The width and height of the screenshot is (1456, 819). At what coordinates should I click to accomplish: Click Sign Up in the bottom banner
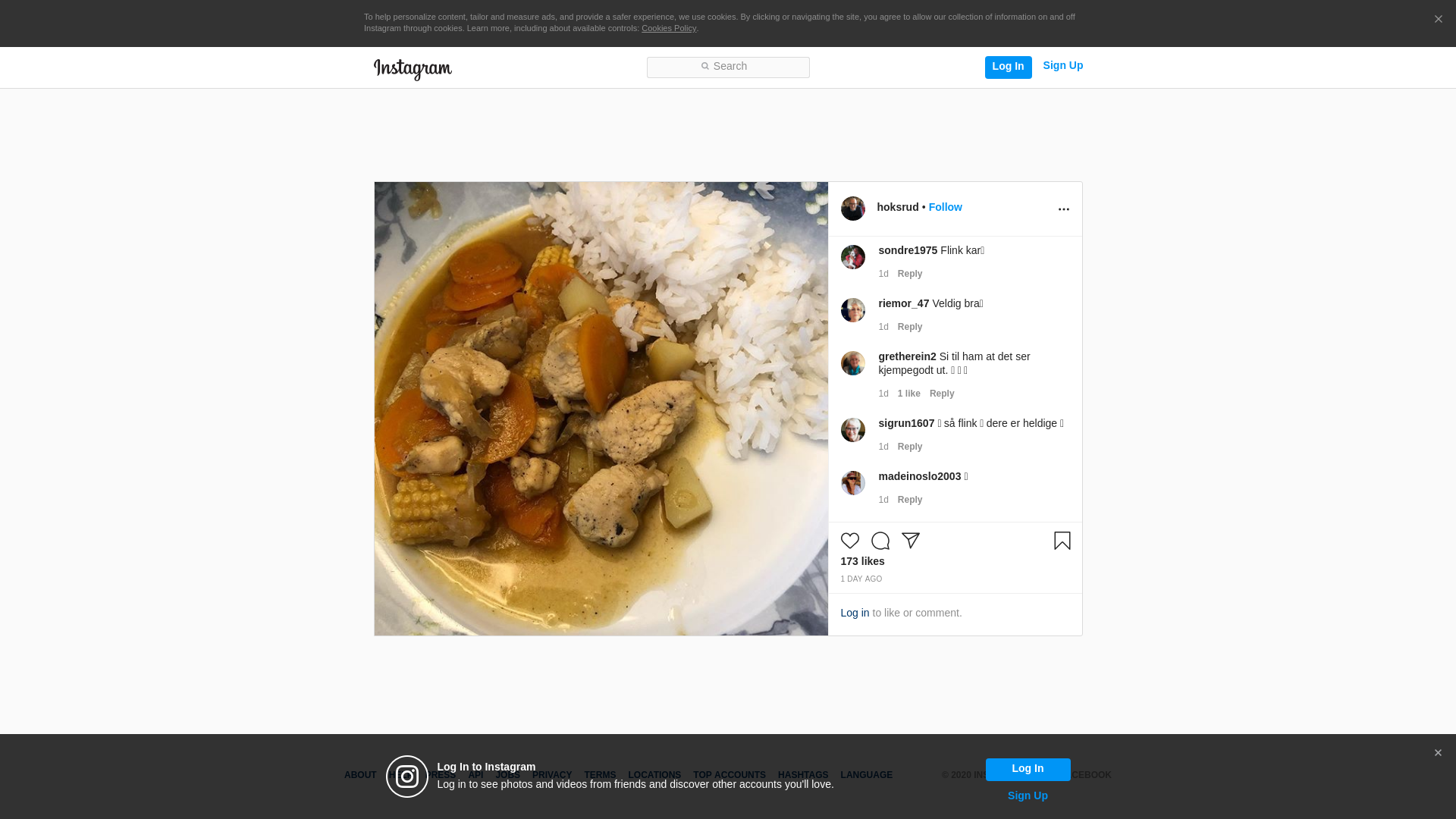[1028, 795]
